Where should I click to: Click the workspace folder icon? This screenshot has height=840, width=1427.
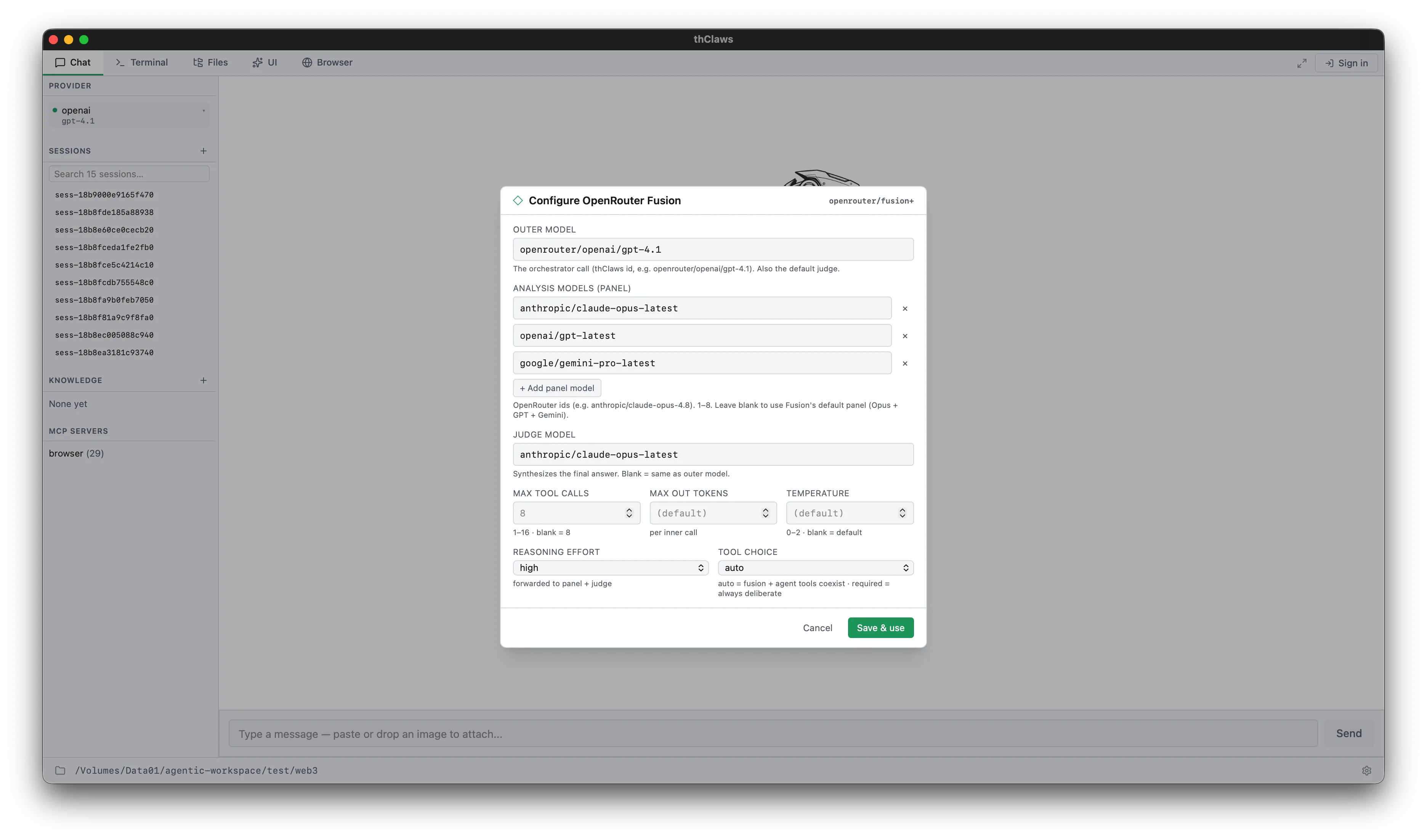(60, 770)
